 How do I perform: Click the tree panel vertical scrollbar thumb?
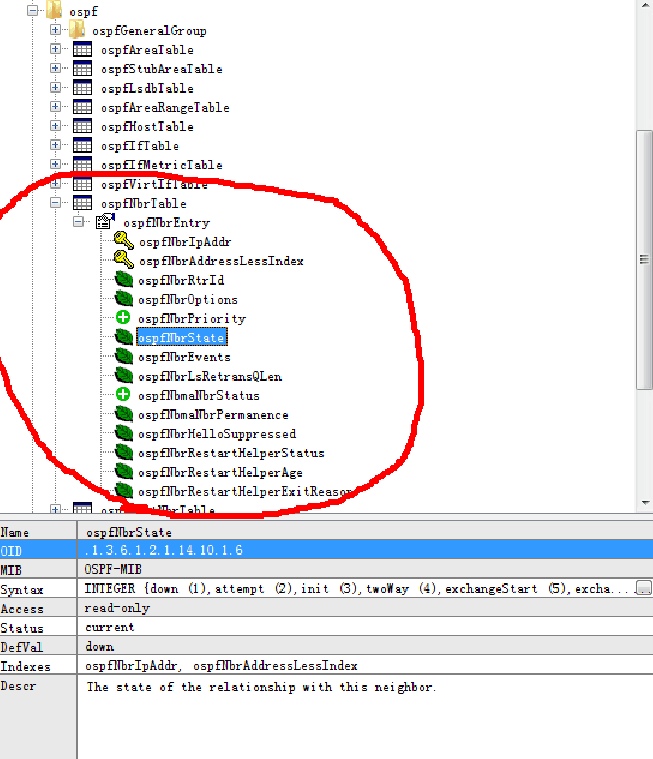click(645, 258)
